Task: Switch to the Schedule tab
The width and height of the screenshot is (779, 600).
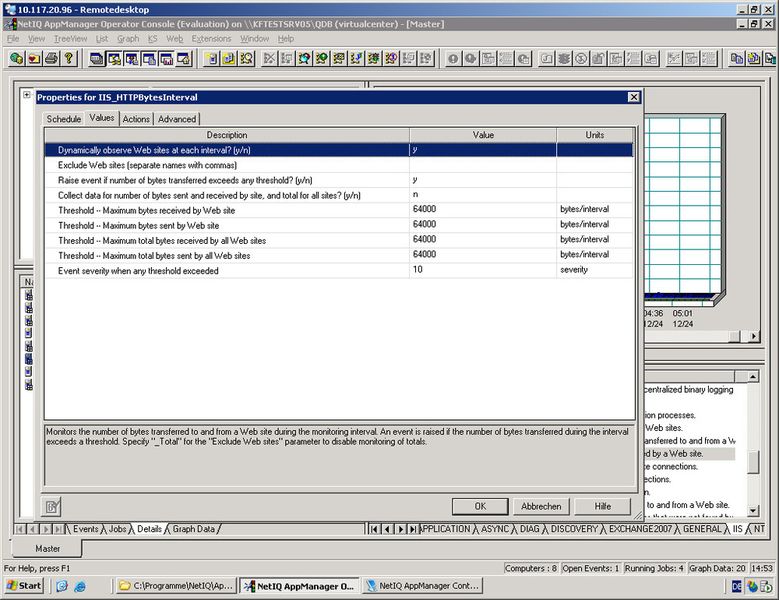Action: [64, 119]
